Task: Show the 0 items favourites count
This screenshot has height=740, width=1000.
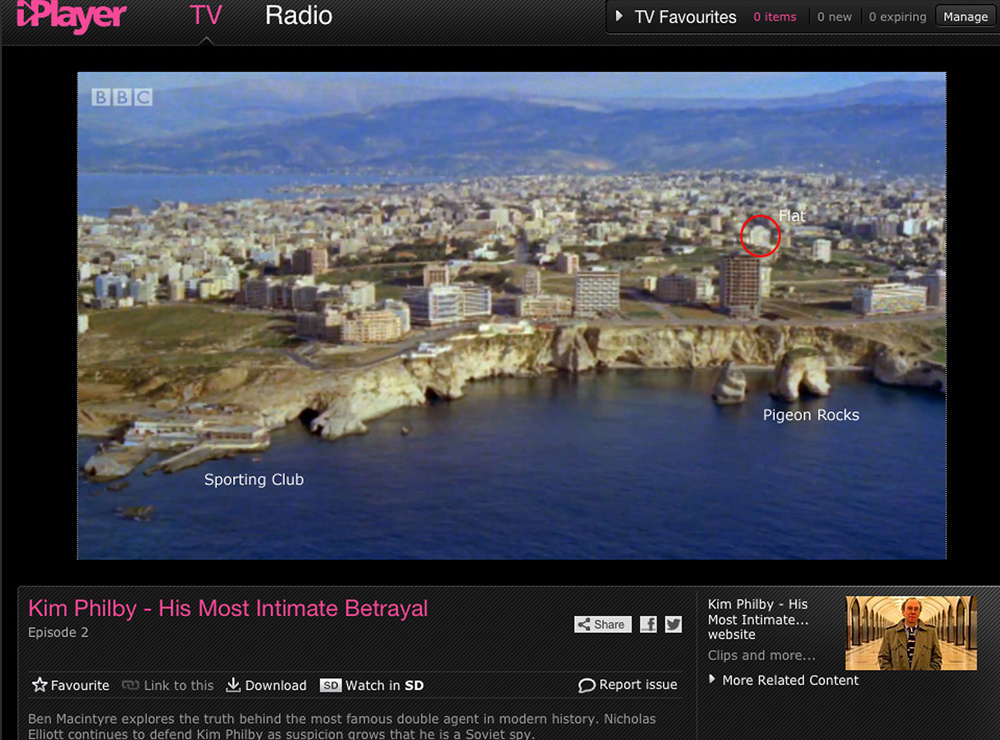Action: pos(775,17)
